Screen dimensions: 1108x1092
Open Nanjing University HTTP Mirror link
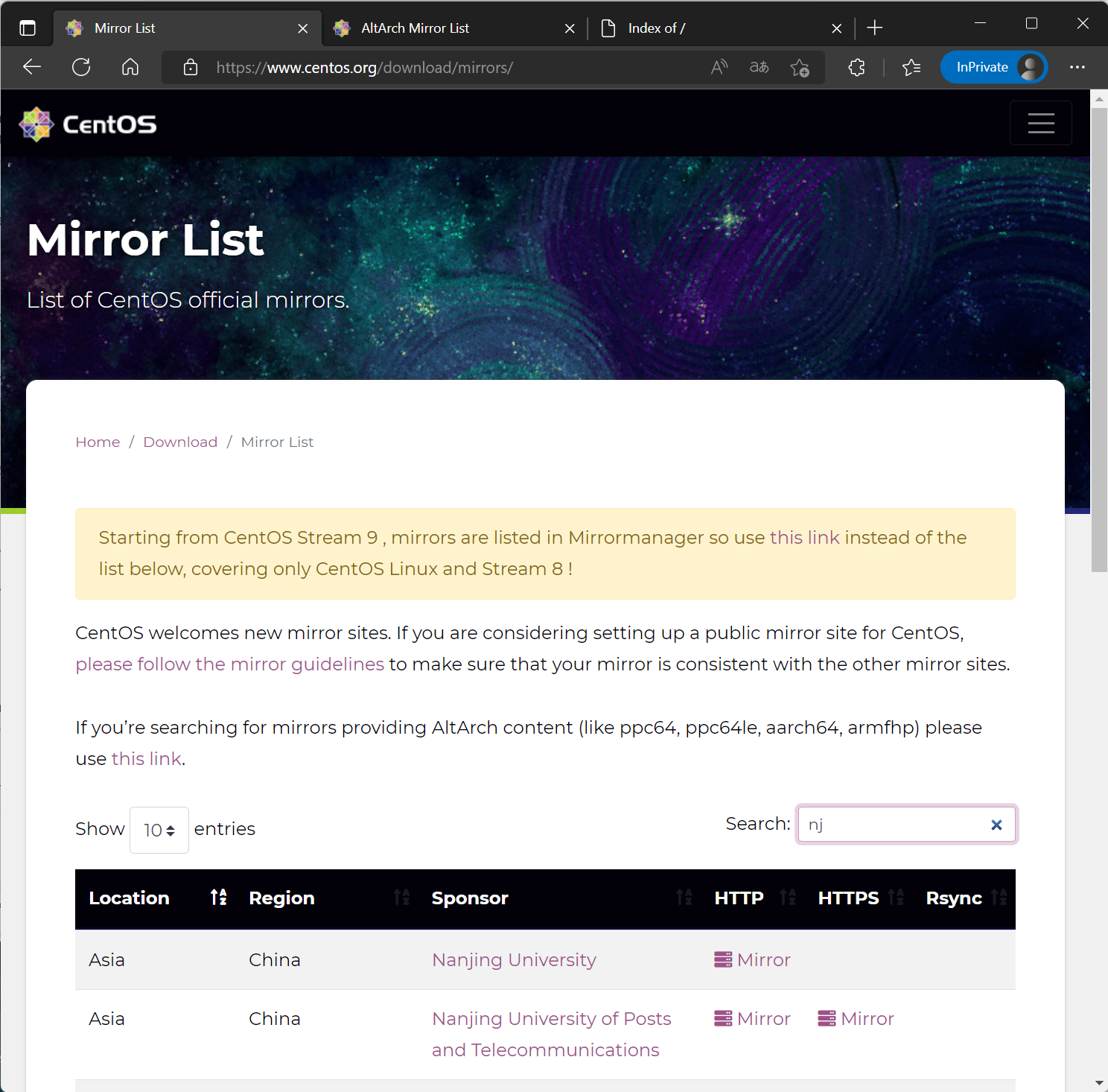pos(752,959)
